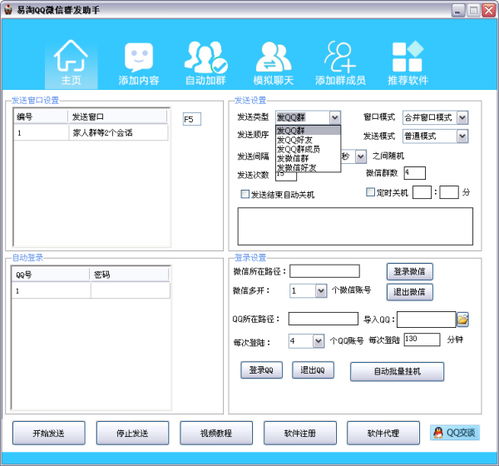This screenshot has height=466, width=499.
Task: Click the app icon in title bar
Action: click(x=8, y=10)
